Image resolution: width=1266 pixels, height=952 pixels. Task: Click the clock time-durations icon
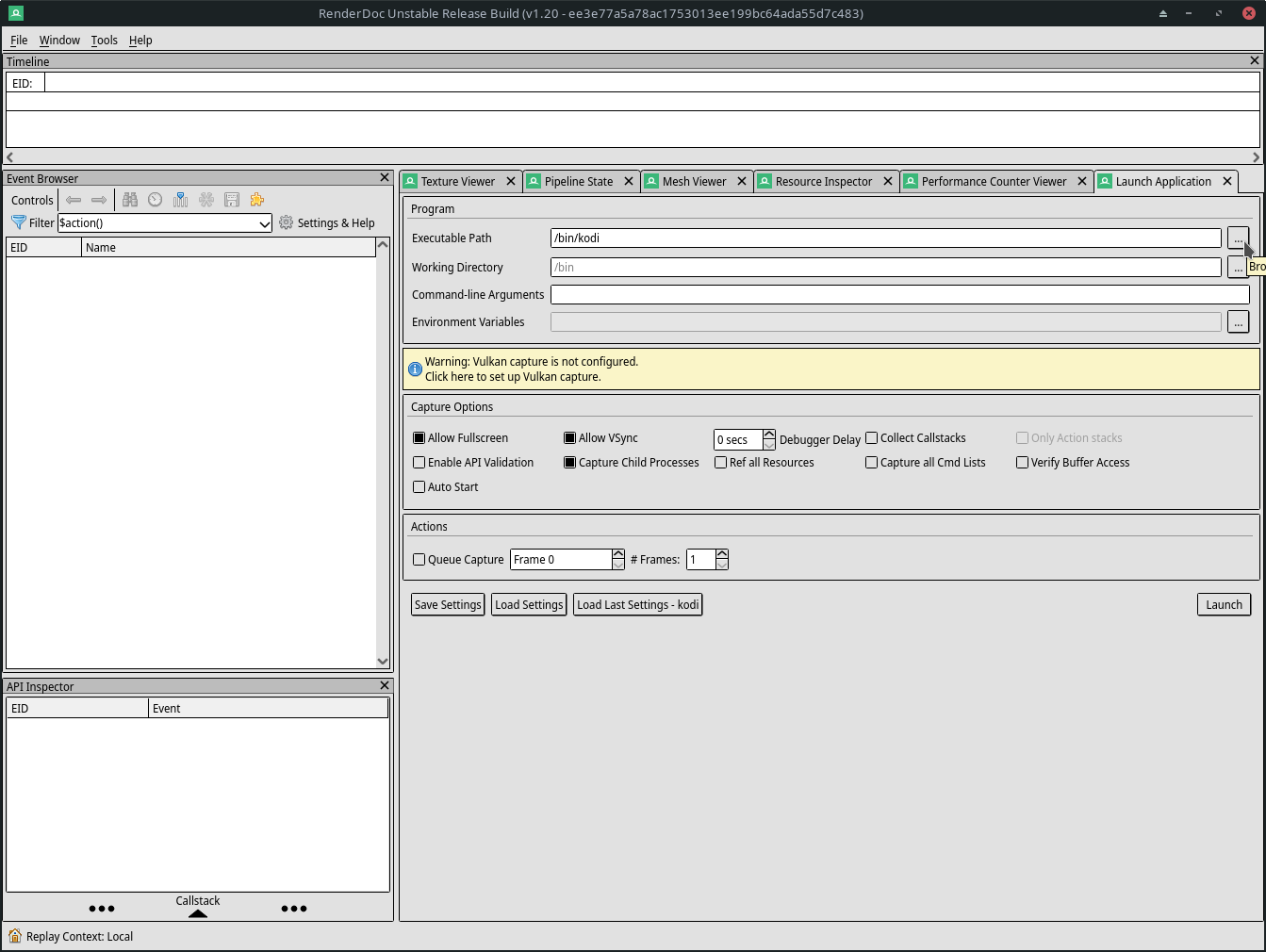point(156,200)
